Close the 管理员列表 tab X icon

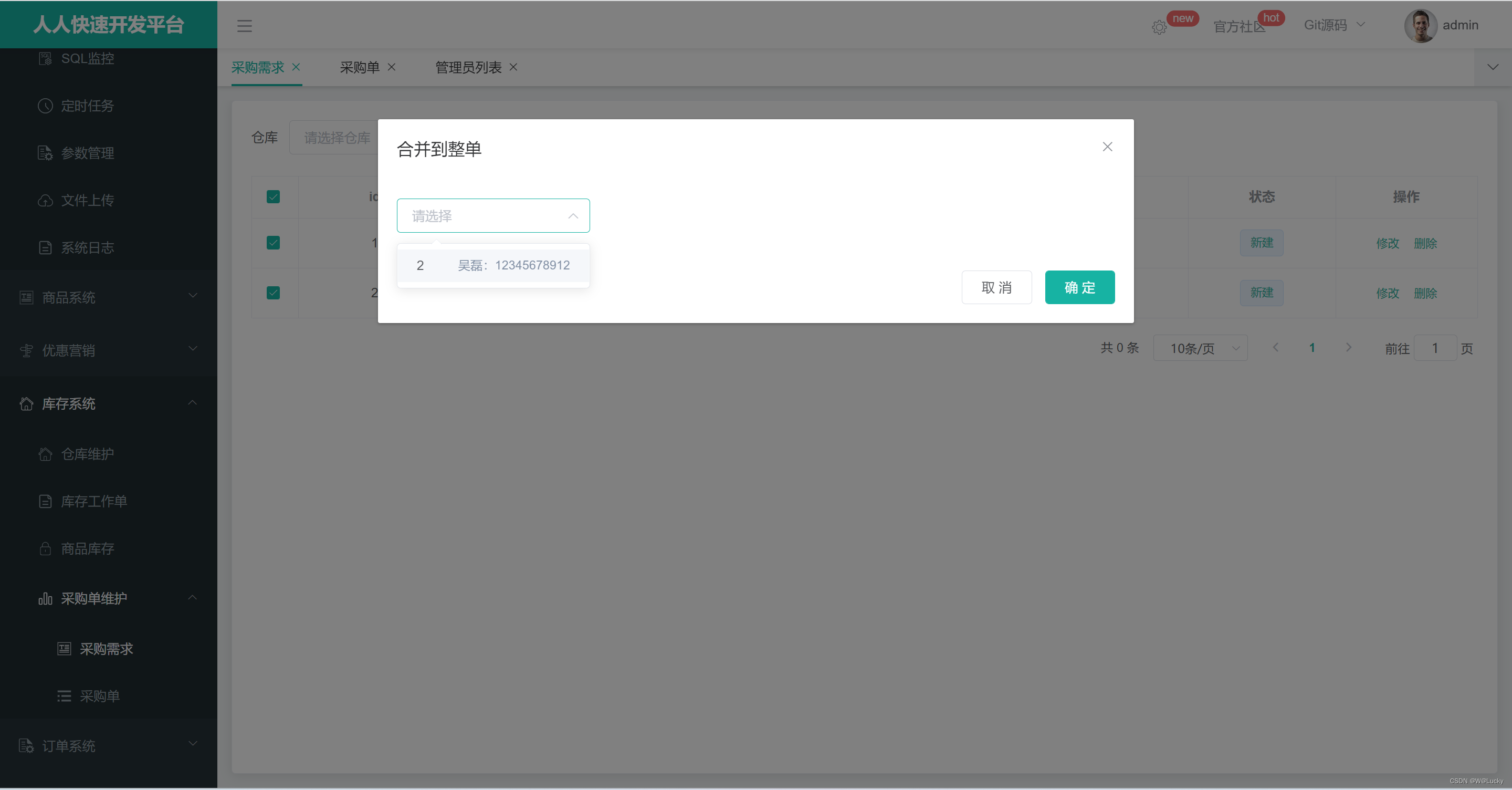[513, 67]
